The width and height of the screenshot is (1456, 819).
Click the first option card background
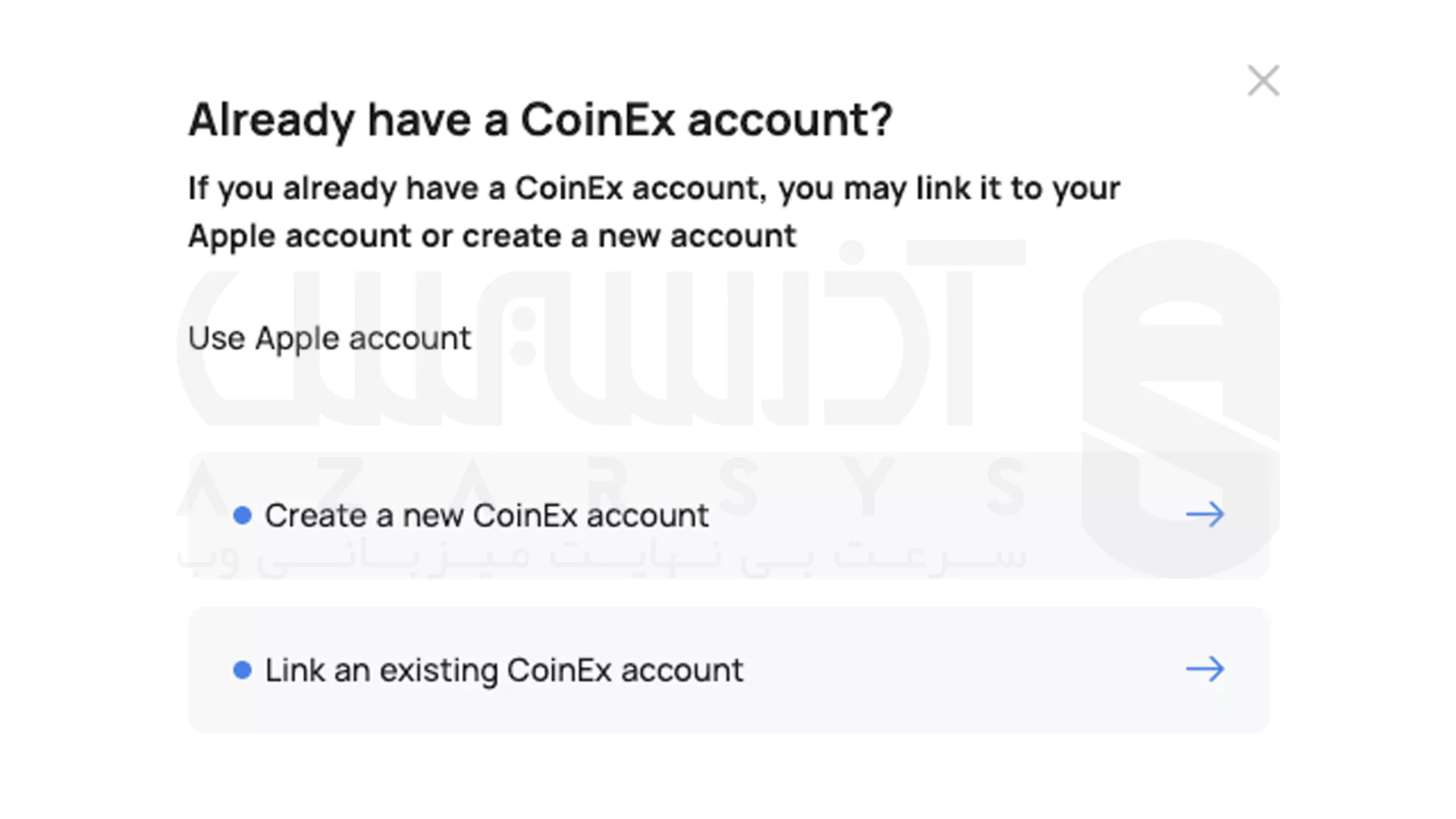pos(834,515)
